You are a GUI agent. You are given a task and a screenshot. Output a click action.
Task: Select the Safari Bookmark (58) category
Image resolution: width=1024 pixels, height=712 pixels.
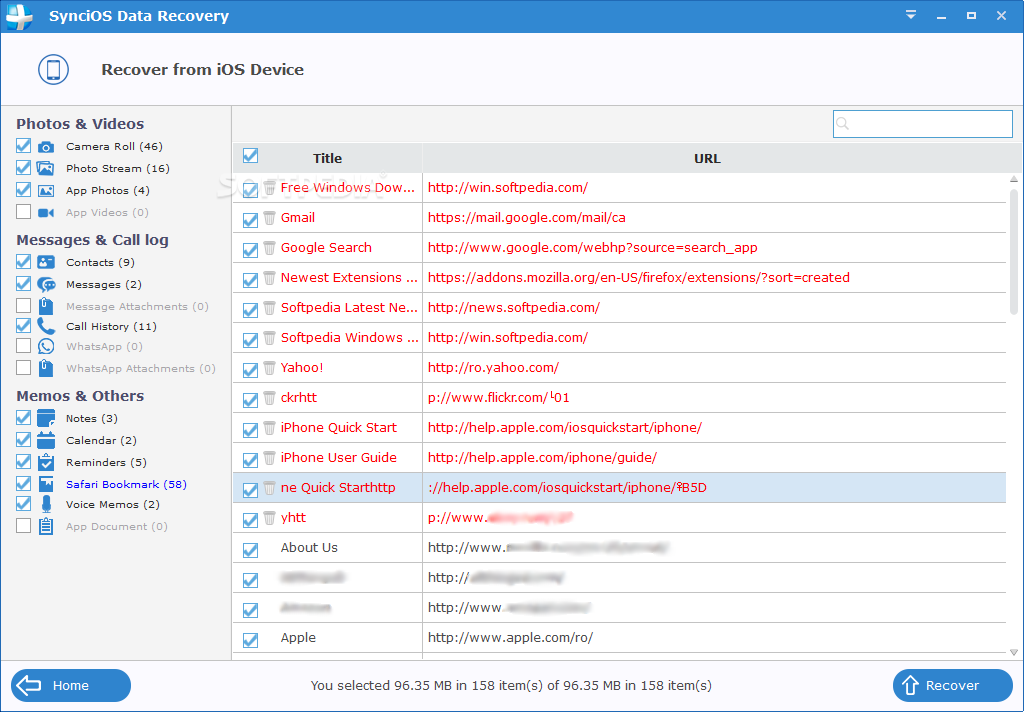click(126, 484)
